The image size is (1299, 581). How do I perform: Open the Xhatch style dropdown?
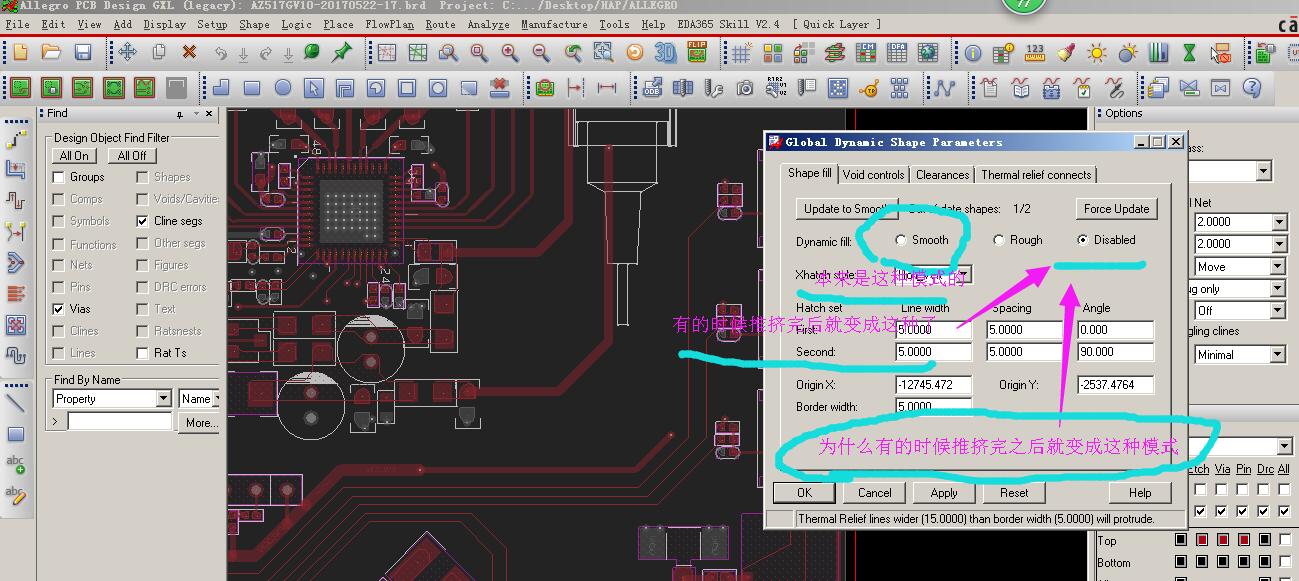[x=963, y=274]
